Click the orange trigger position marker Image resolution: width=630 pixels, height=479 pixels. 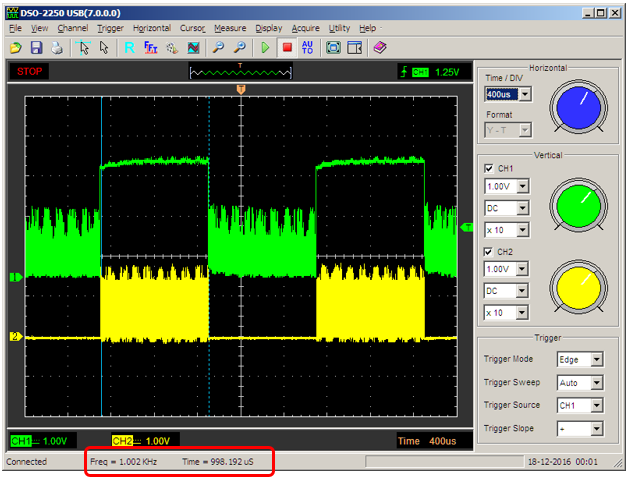tap(241, 89)
